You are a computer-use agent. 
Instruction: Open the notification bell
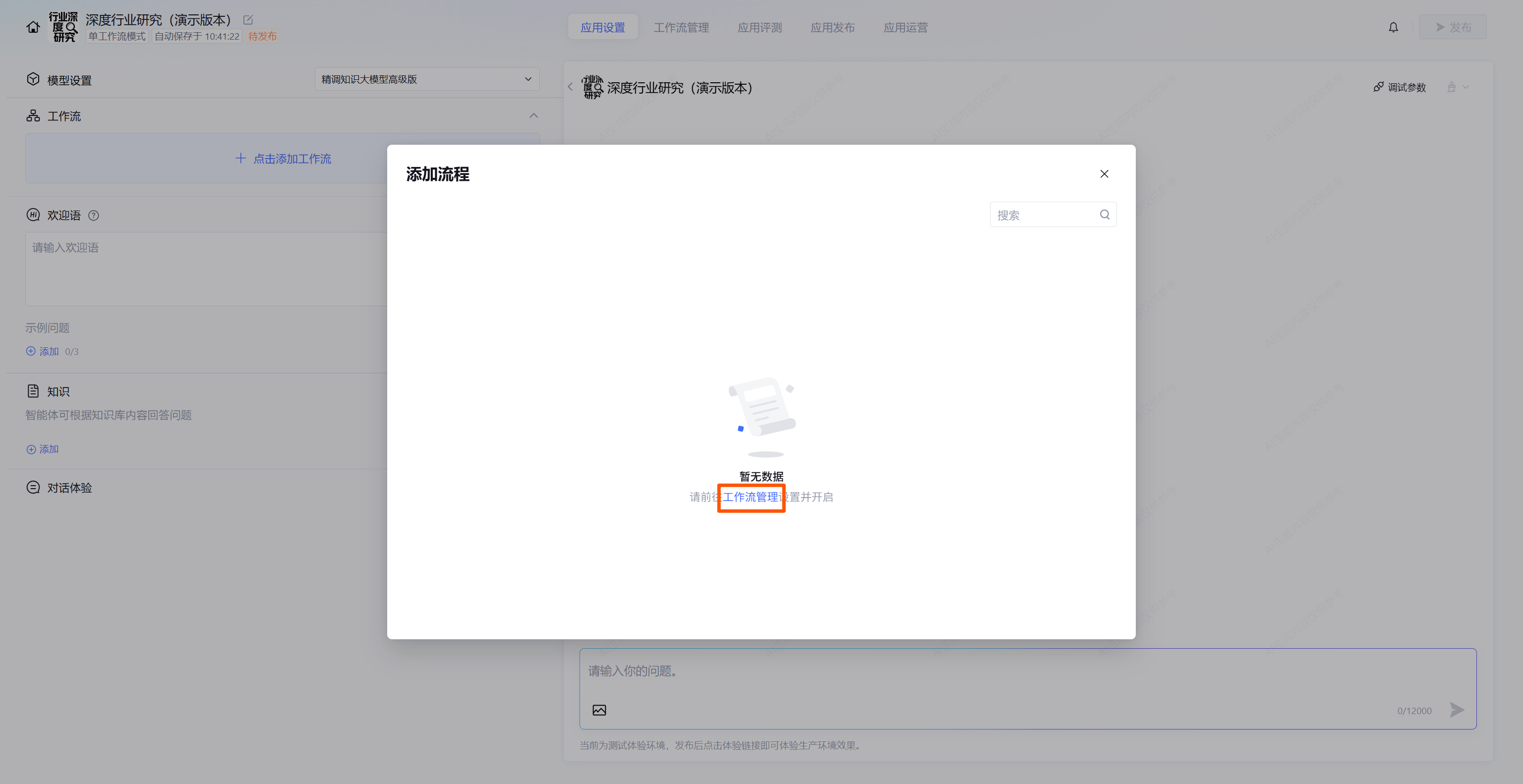coord(1393,27)
